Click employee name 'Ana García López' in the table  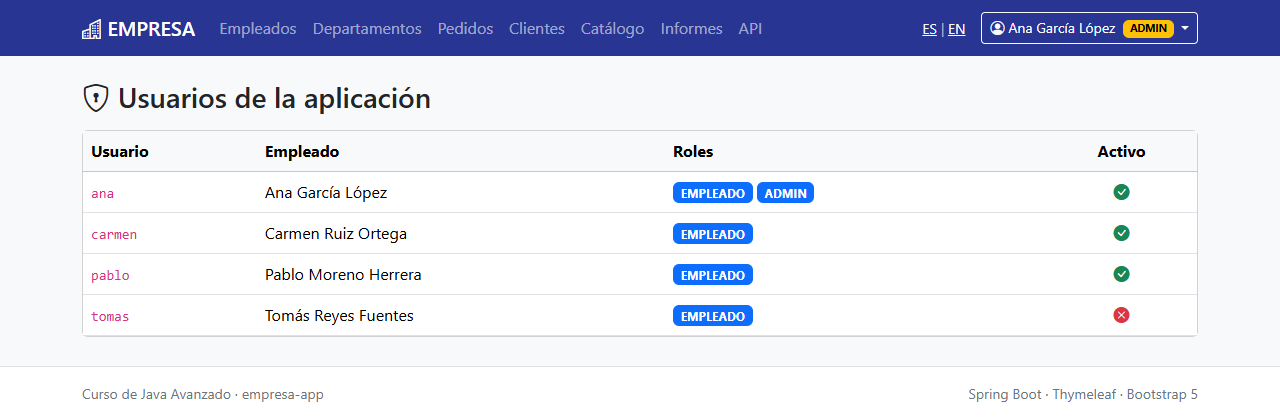pyautogui.click(x=326, y=193)
